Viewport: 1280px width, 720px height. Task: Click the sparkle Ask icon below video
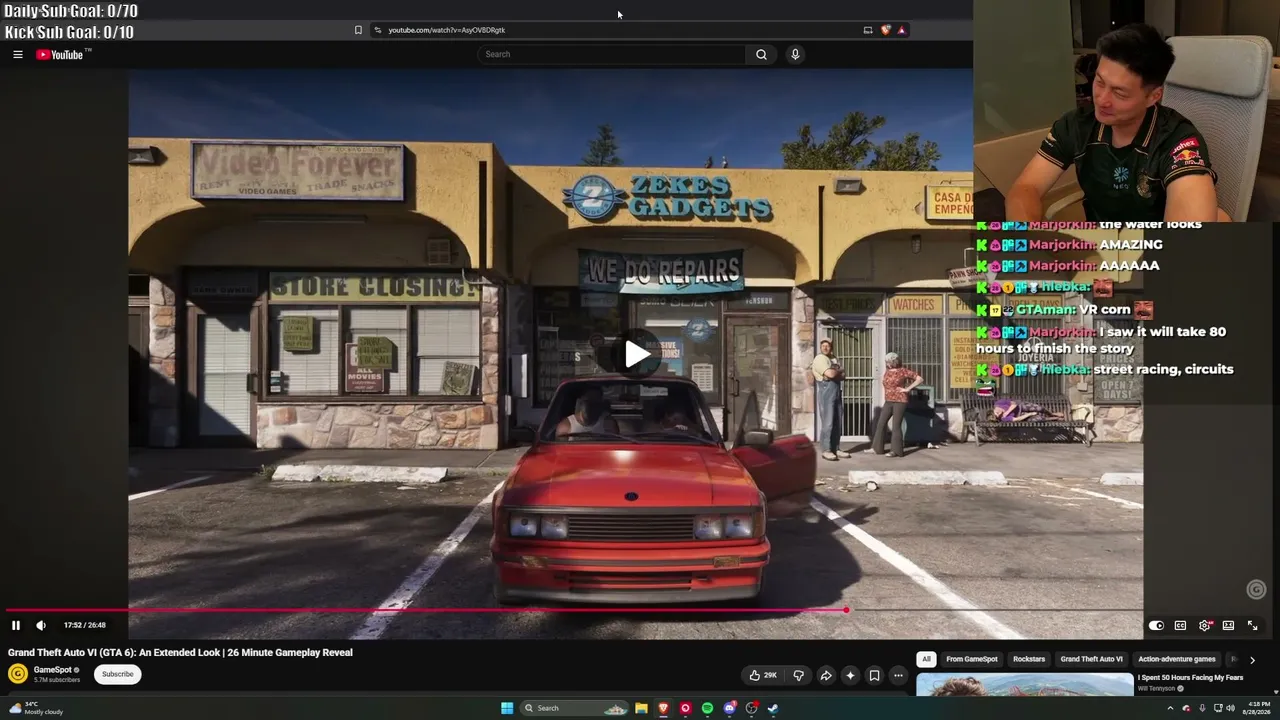coord(850,675)
